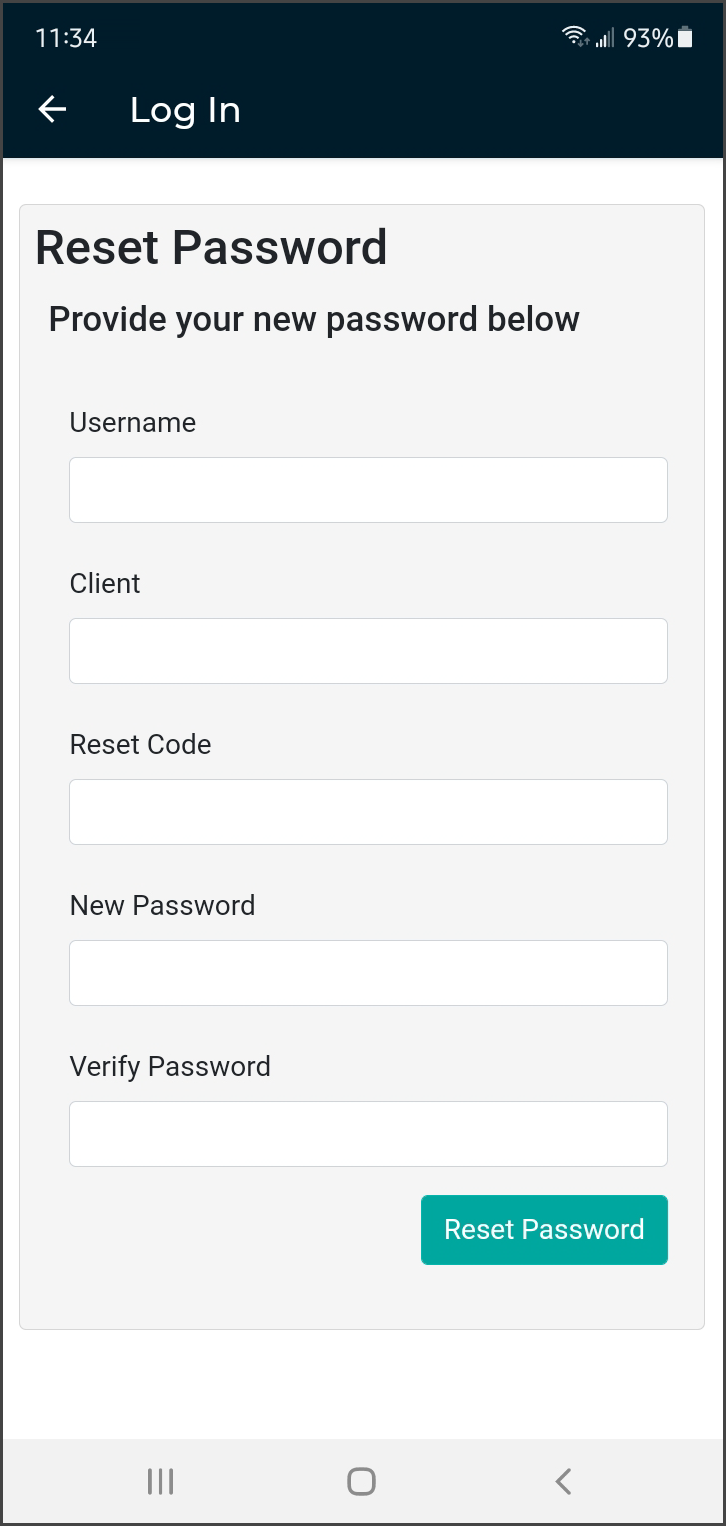Select the Reset Code field
726x1526 pixels.
(368, 812)
